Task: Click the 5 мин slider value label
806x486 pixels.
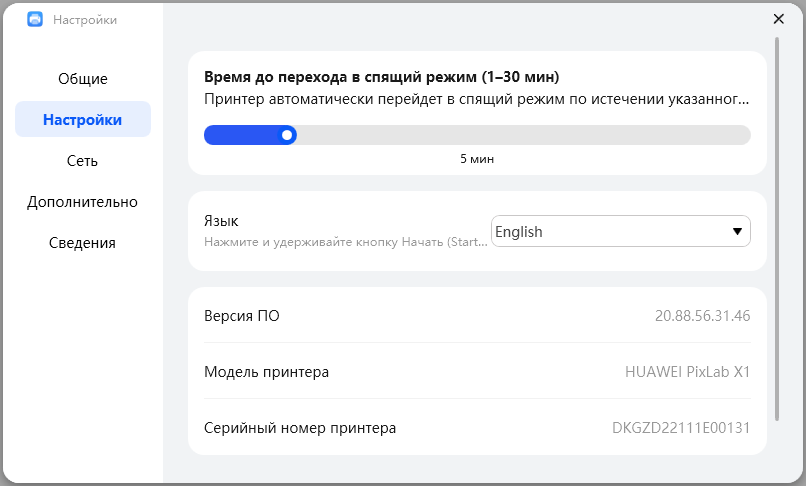Action: click(477, 159)
